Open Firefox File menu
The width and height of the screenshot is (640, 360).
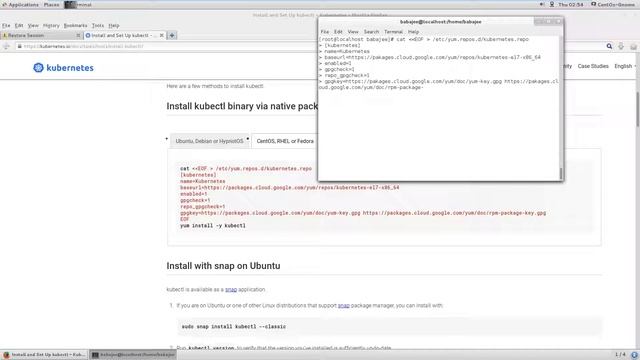[6, 25]
